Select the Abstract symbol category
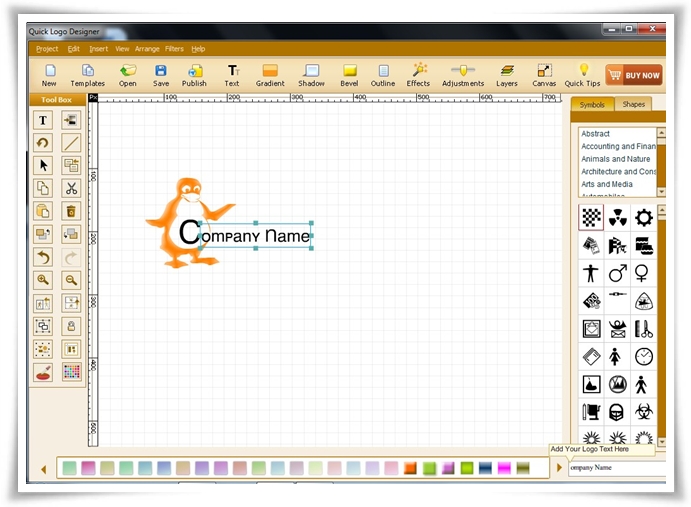 tap(595, 134)
